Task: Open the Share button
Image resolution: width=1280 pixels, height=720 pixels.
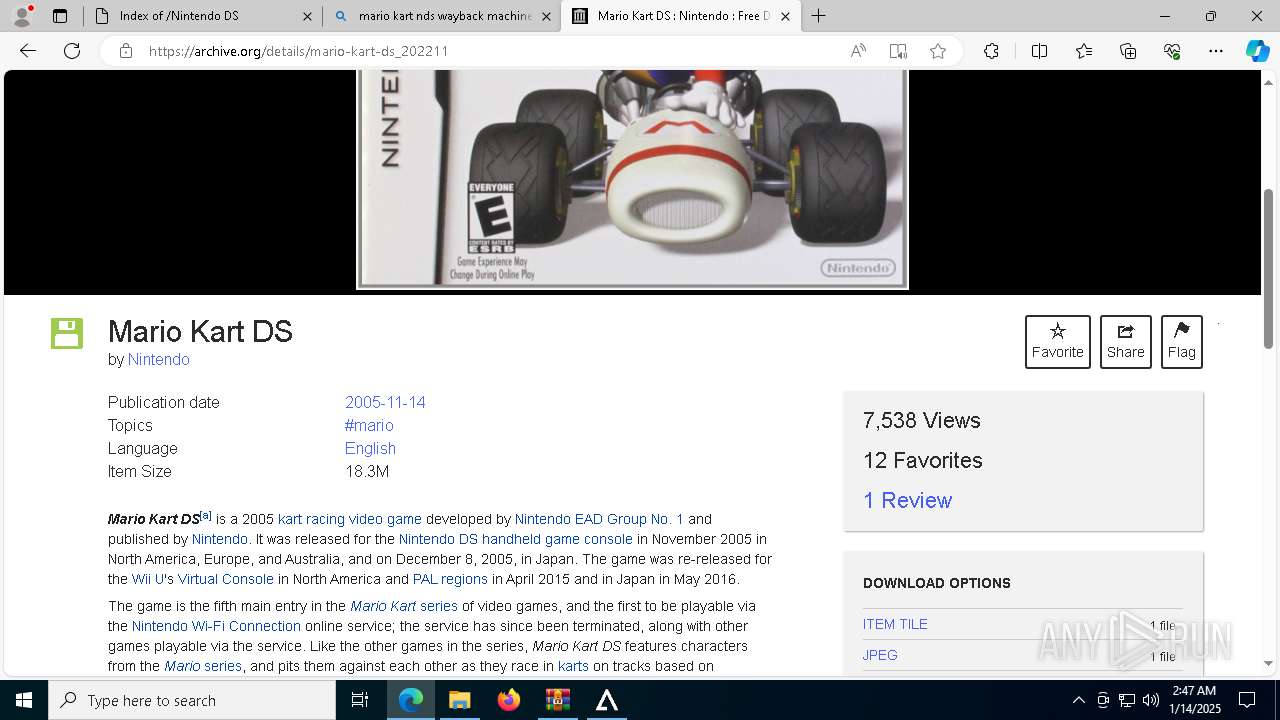Action: click(x=1125, y=342)
